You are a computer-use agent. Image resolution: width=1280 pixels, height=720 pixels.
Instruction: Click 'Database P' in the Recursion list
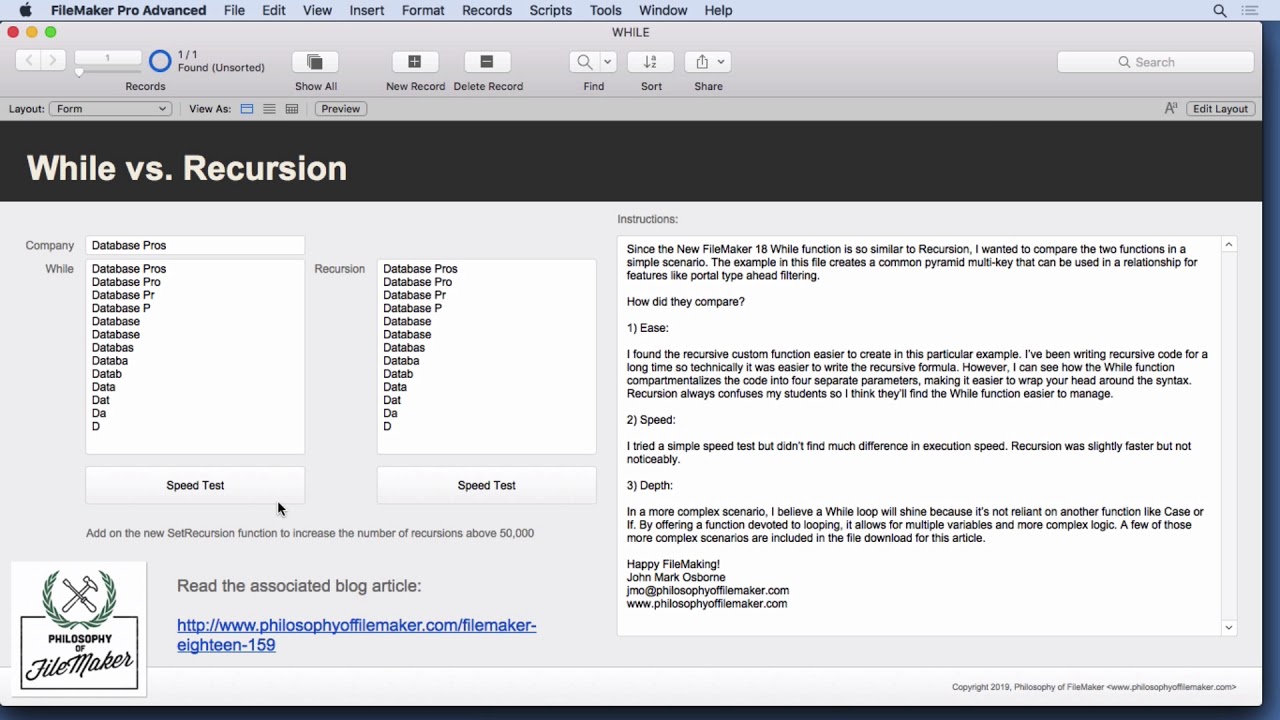pyautogui.click(x=413, y=308)
